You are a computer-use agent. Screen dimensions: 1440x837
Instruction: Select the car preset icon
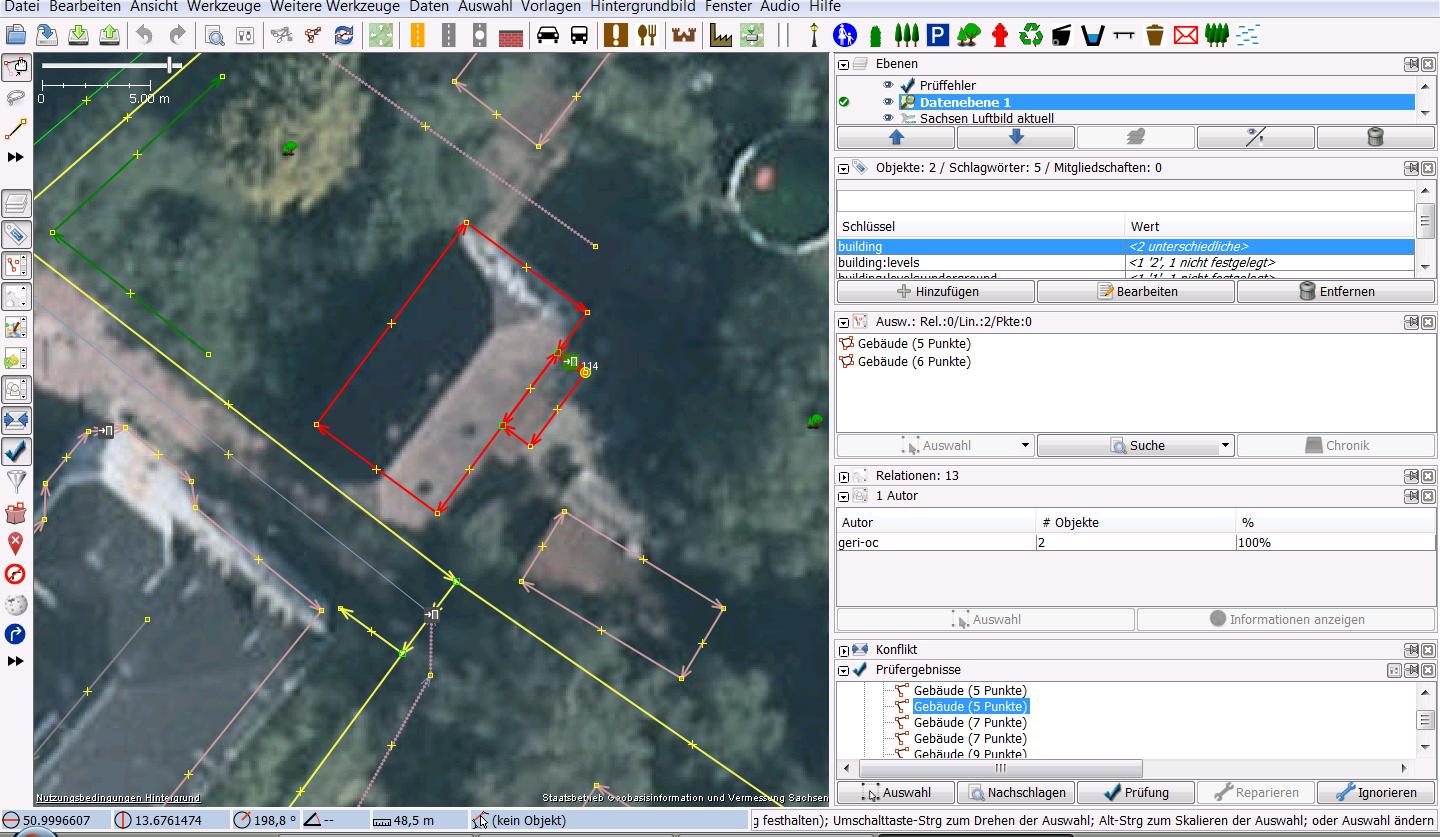548,35
